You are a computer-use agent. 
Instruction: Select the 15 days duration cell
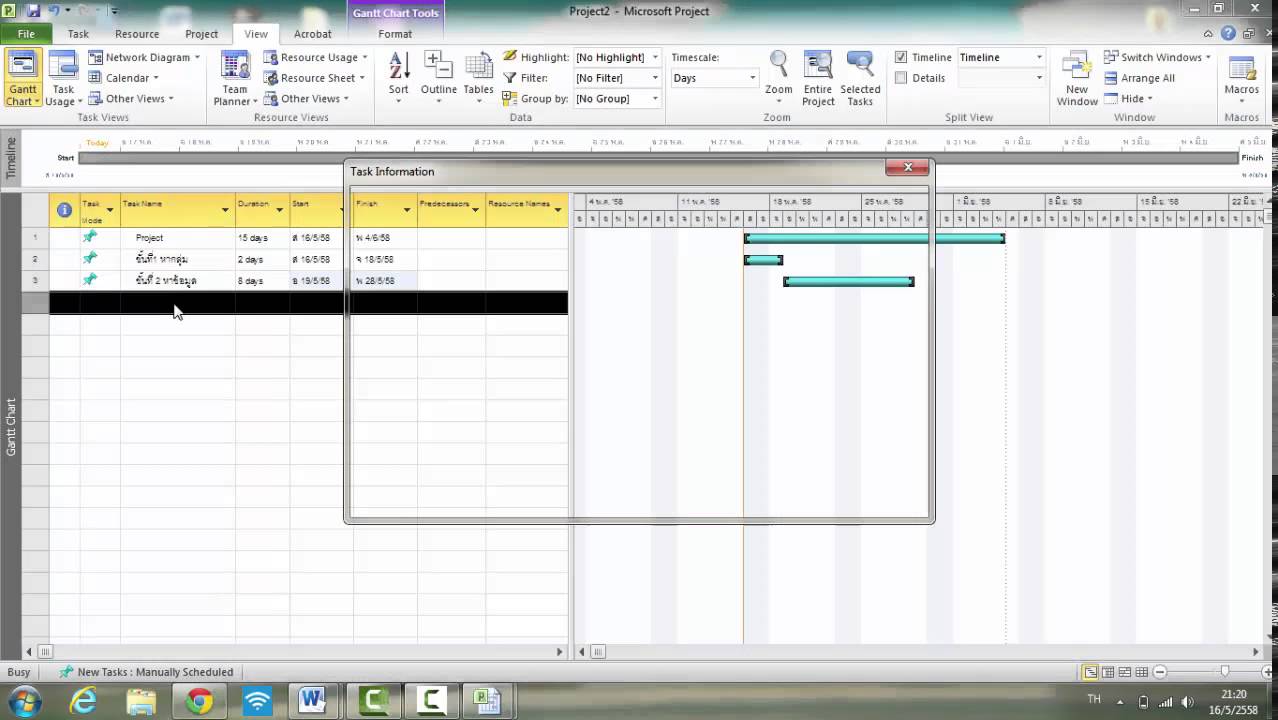(262, 238)
